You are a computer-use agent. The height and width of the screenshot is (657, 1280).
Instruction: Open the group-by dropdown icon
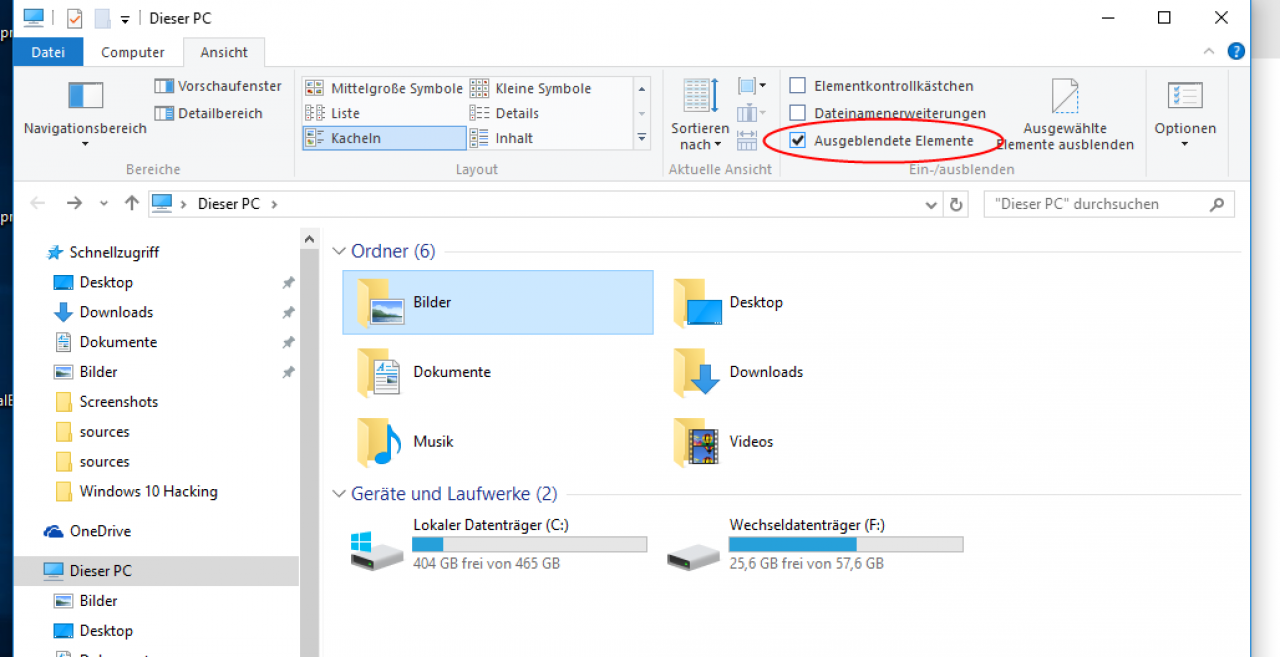click(x=751, y=86)
